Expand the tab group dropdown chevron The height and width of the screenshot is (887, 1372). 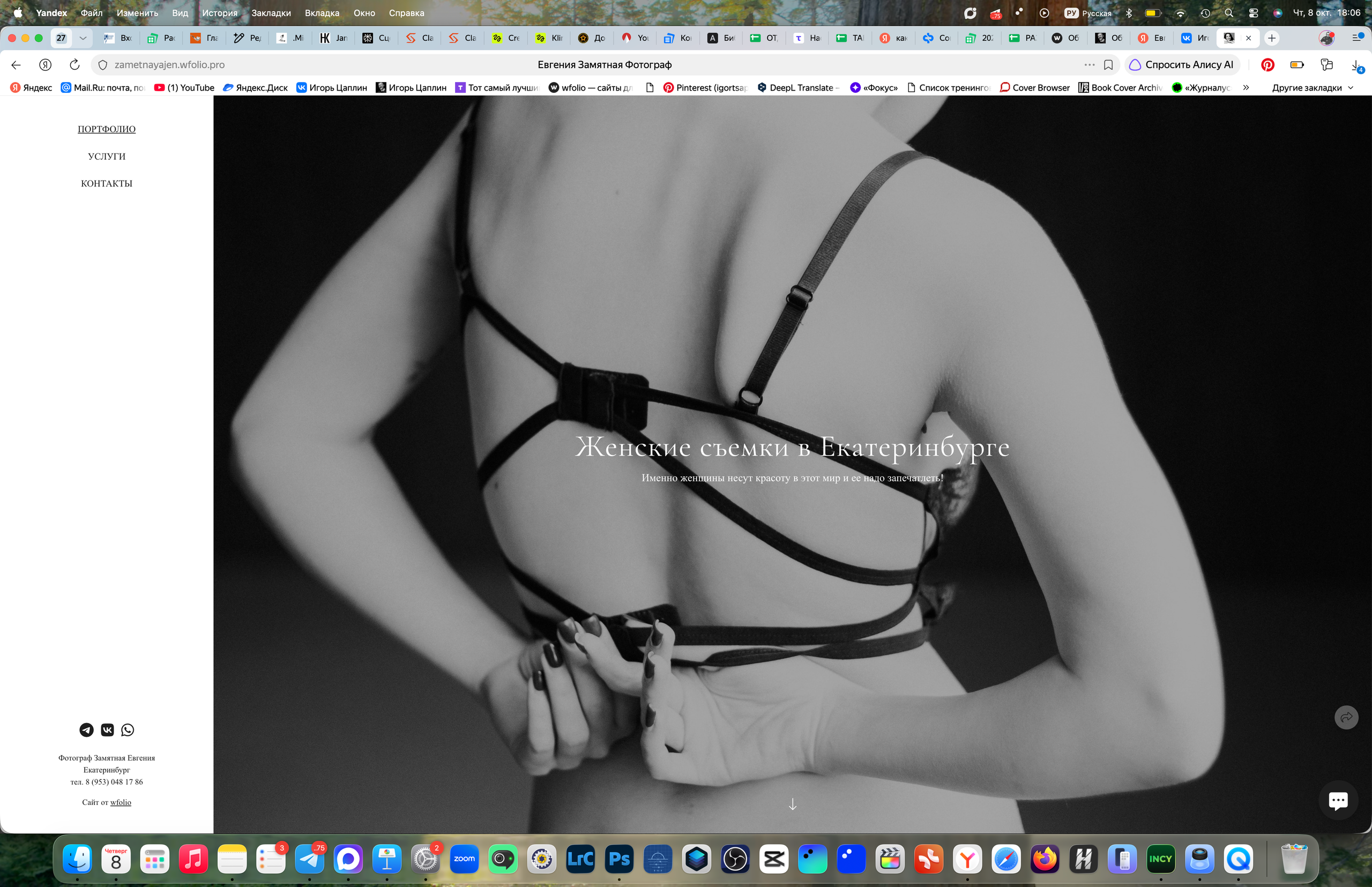click(83, 38)
